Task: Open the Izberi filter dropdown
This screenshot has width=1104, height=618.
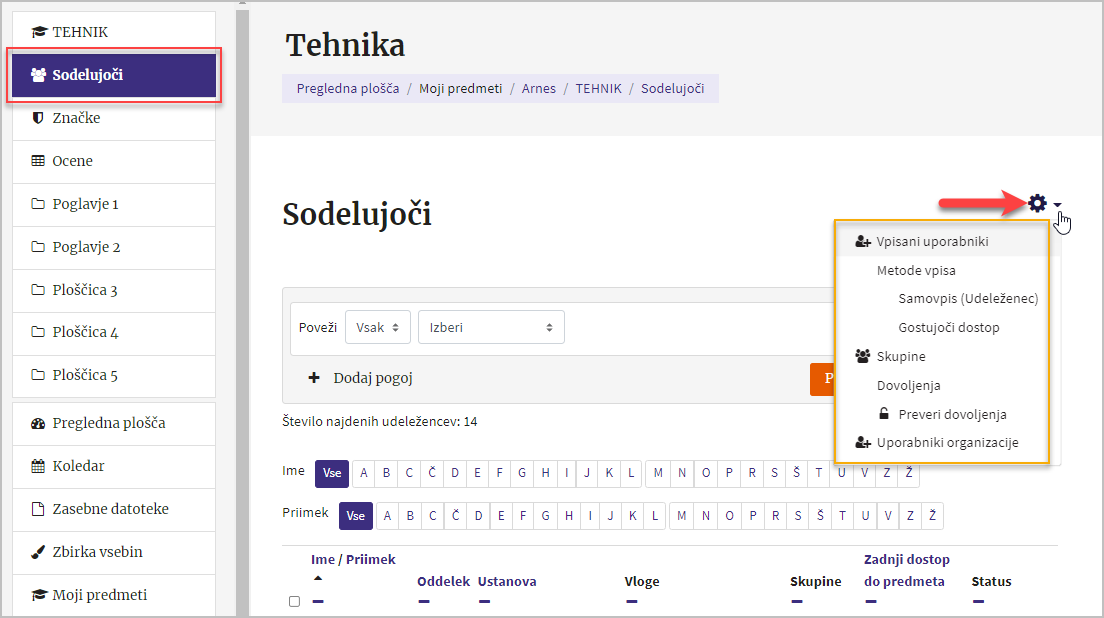Action: 491,327
